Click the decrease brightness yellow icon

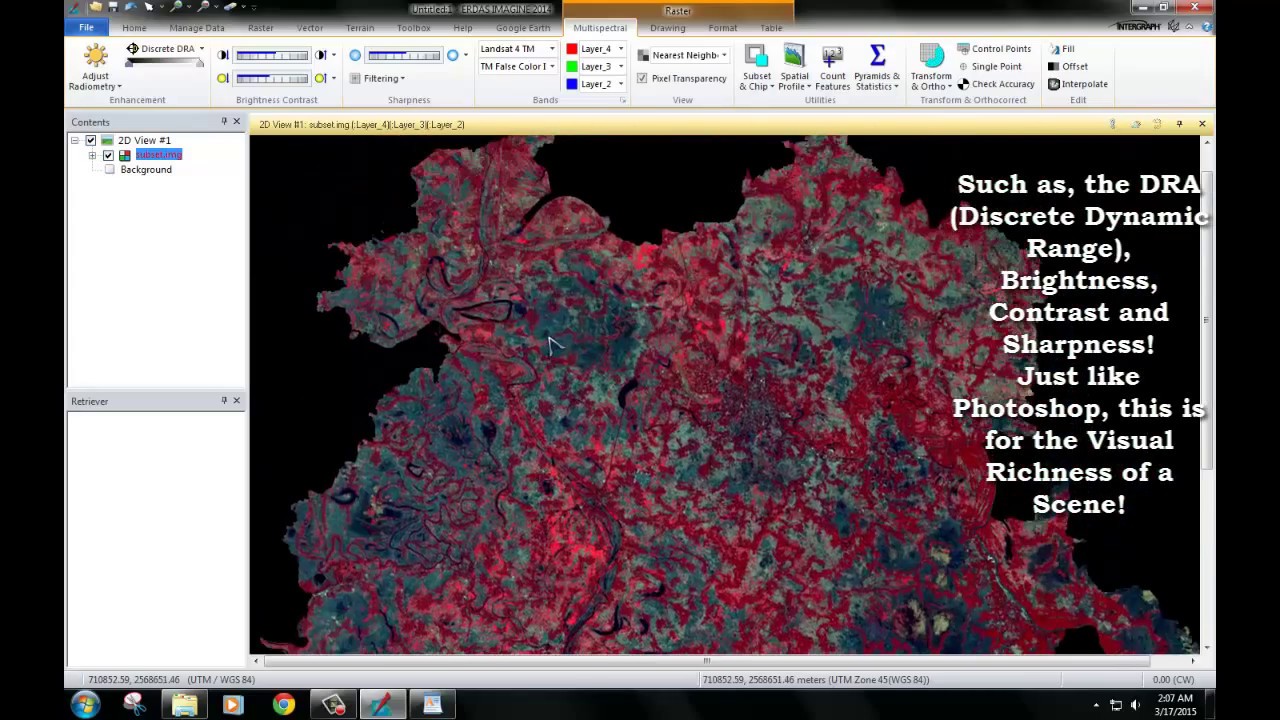[x=223, y=78]
